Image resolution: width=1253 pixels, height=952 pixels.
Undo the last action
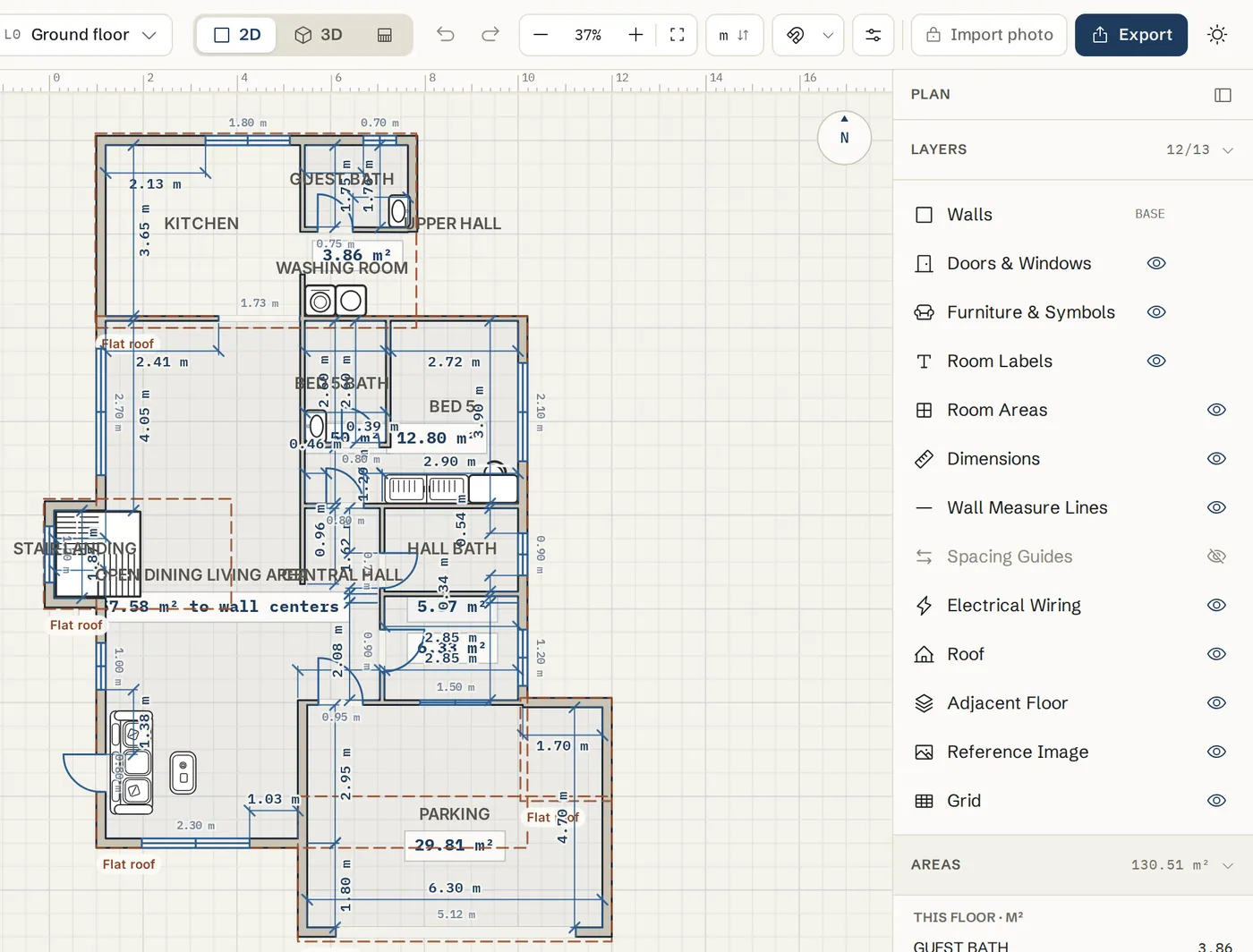(446, 35)
